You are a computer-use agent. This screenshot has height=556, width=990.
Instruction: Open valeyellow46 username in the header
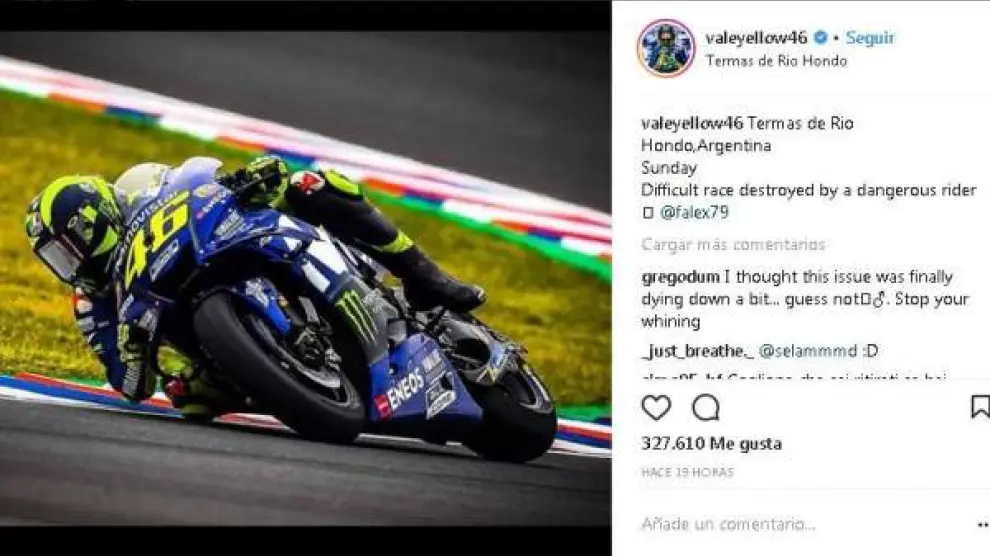coord(756,38)
